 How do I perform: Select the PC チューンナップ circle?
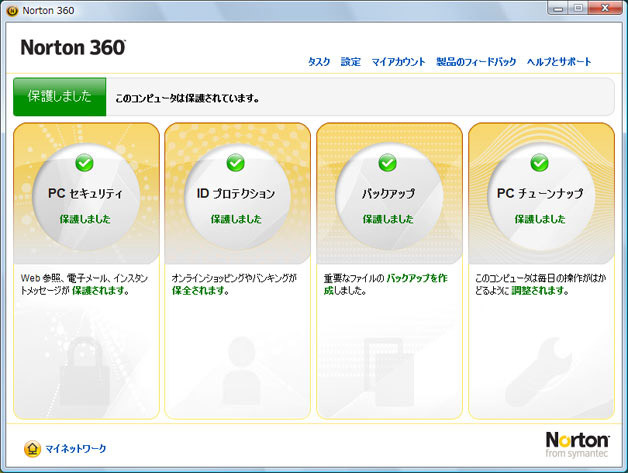tap(541, 197)
